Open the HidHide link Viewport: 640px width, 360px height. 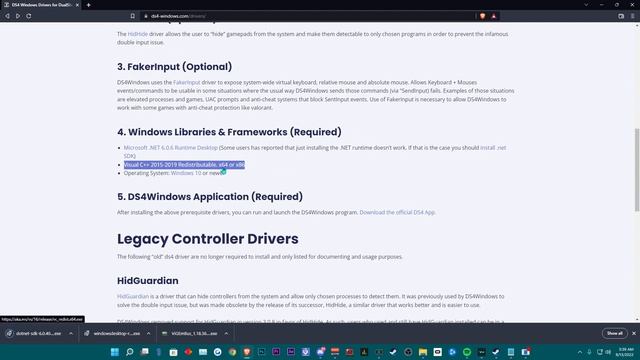click(x=138, y=34)
